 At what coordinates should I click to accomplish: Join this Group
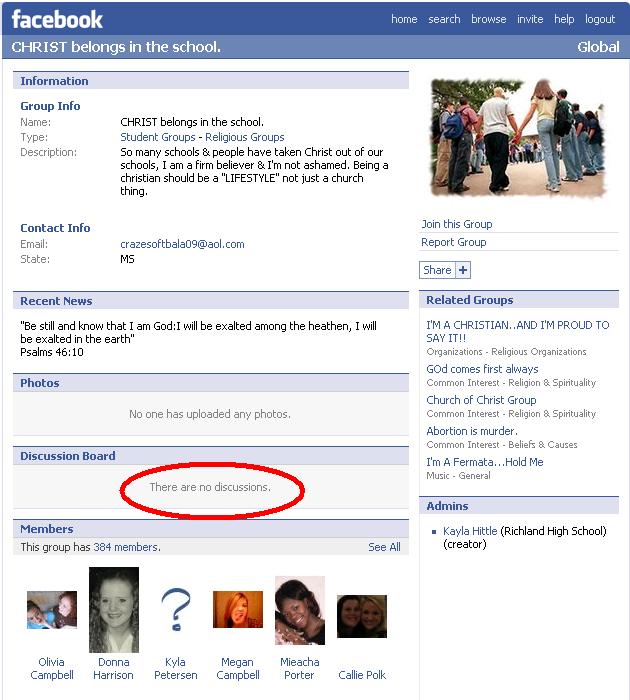pyautogui.click(x=456, y=224)
